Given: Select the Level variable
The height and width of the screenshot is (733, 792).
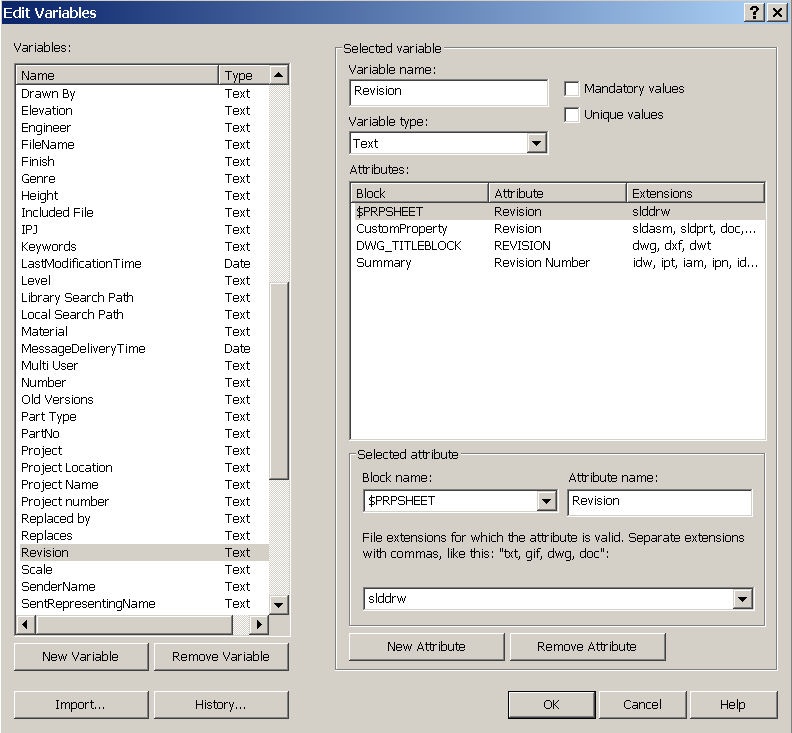Looking at the screenshot, I should 143,281.
